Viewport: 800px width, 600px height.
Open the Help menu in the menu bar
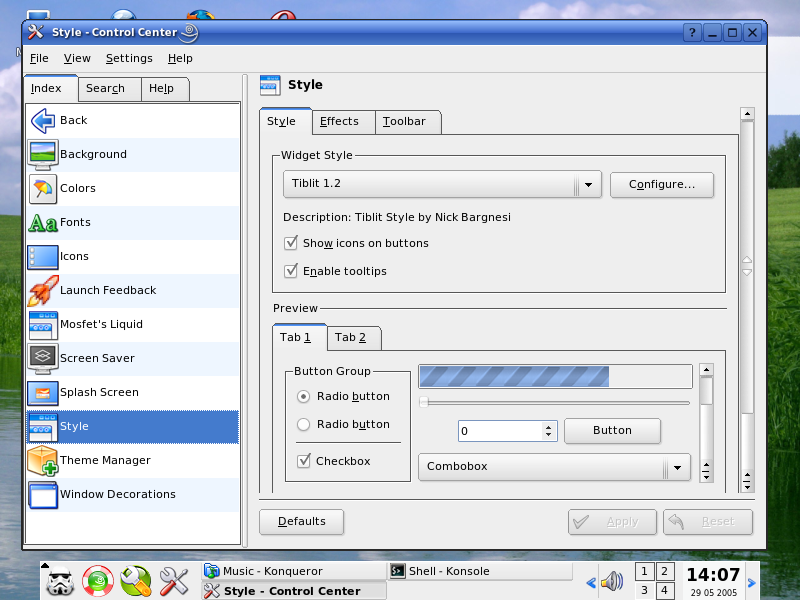(180, 59)
